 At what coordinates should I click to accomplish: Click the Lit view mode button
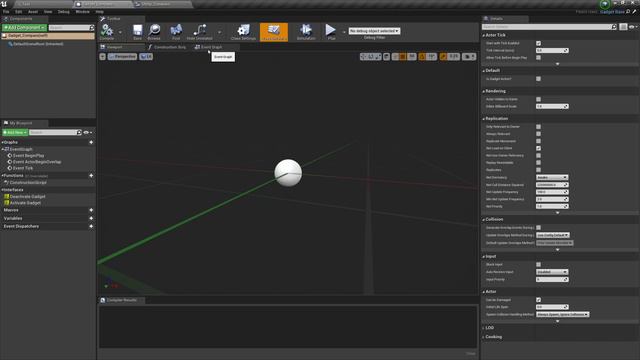click(146, 57)
